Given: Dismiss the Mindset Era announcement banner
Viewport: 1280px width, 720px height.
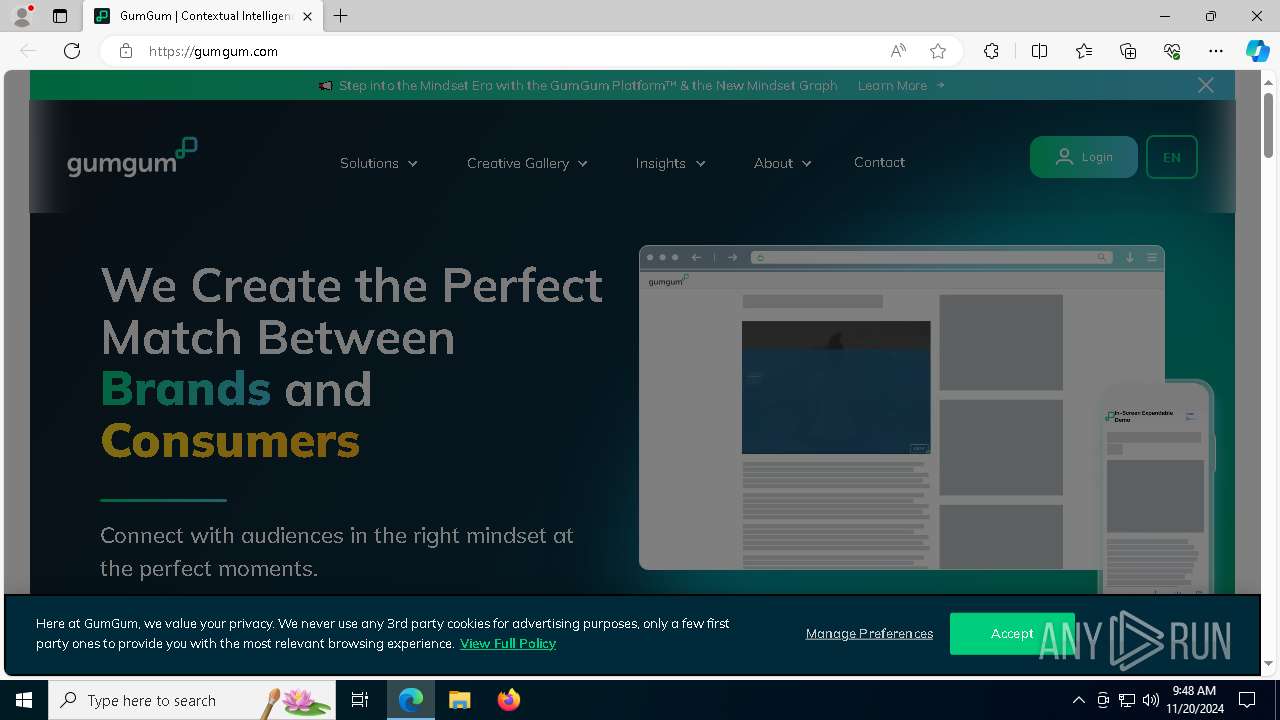Looking at the screenshot, I should (1206, 85).
